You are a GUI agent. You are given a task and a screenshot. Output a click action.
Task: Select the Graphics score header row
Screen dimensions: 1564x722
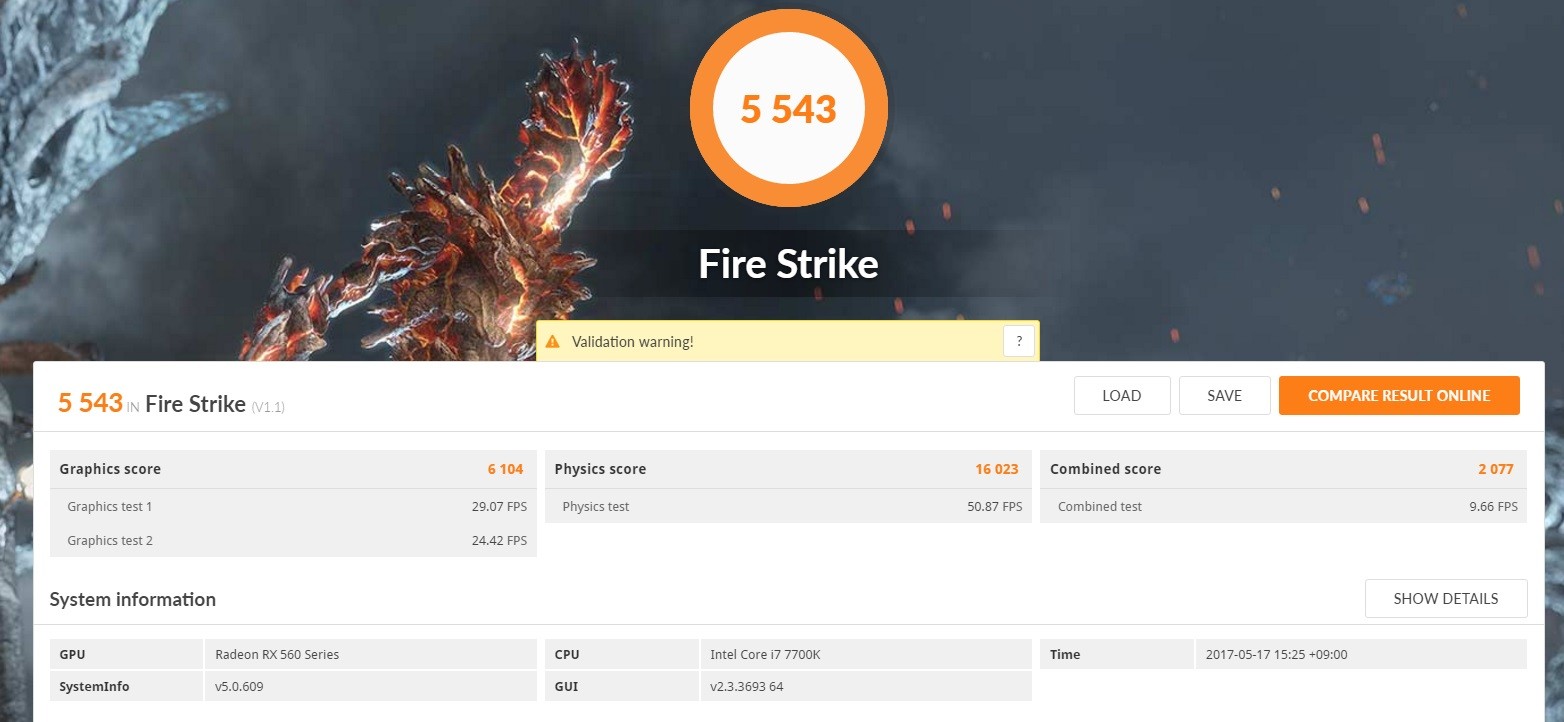pyautogui.click(x=293, y=469)
